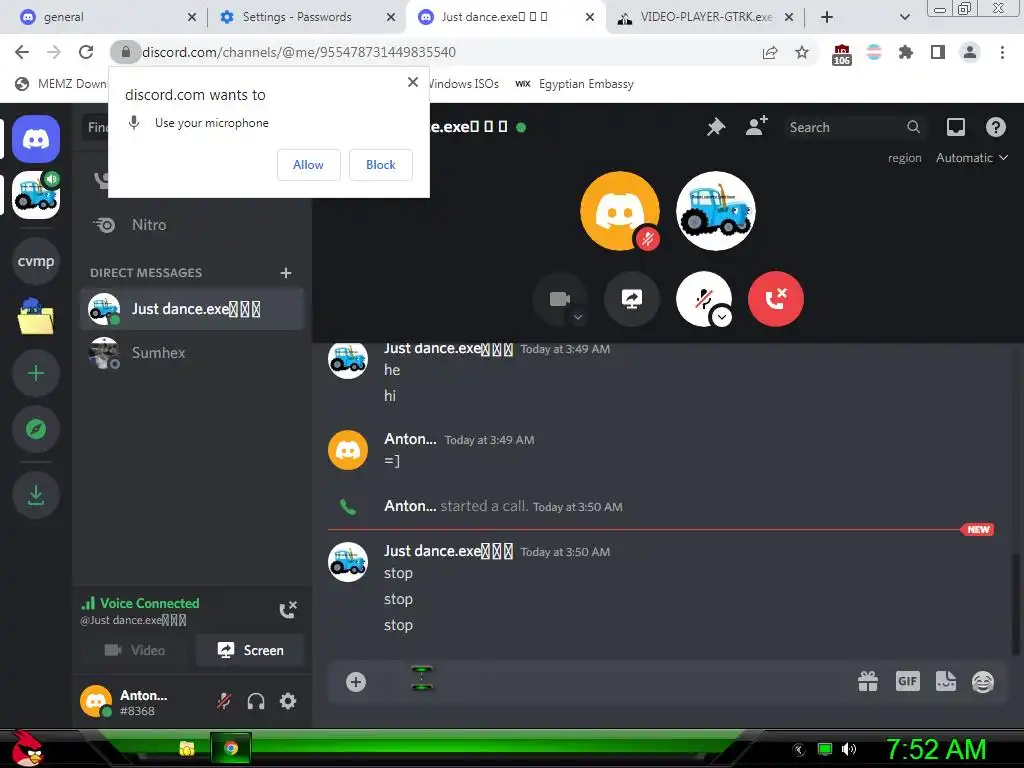Screen dimensions: 1024x768
Task: Expand microphone input options chevron
Action: 722,317
